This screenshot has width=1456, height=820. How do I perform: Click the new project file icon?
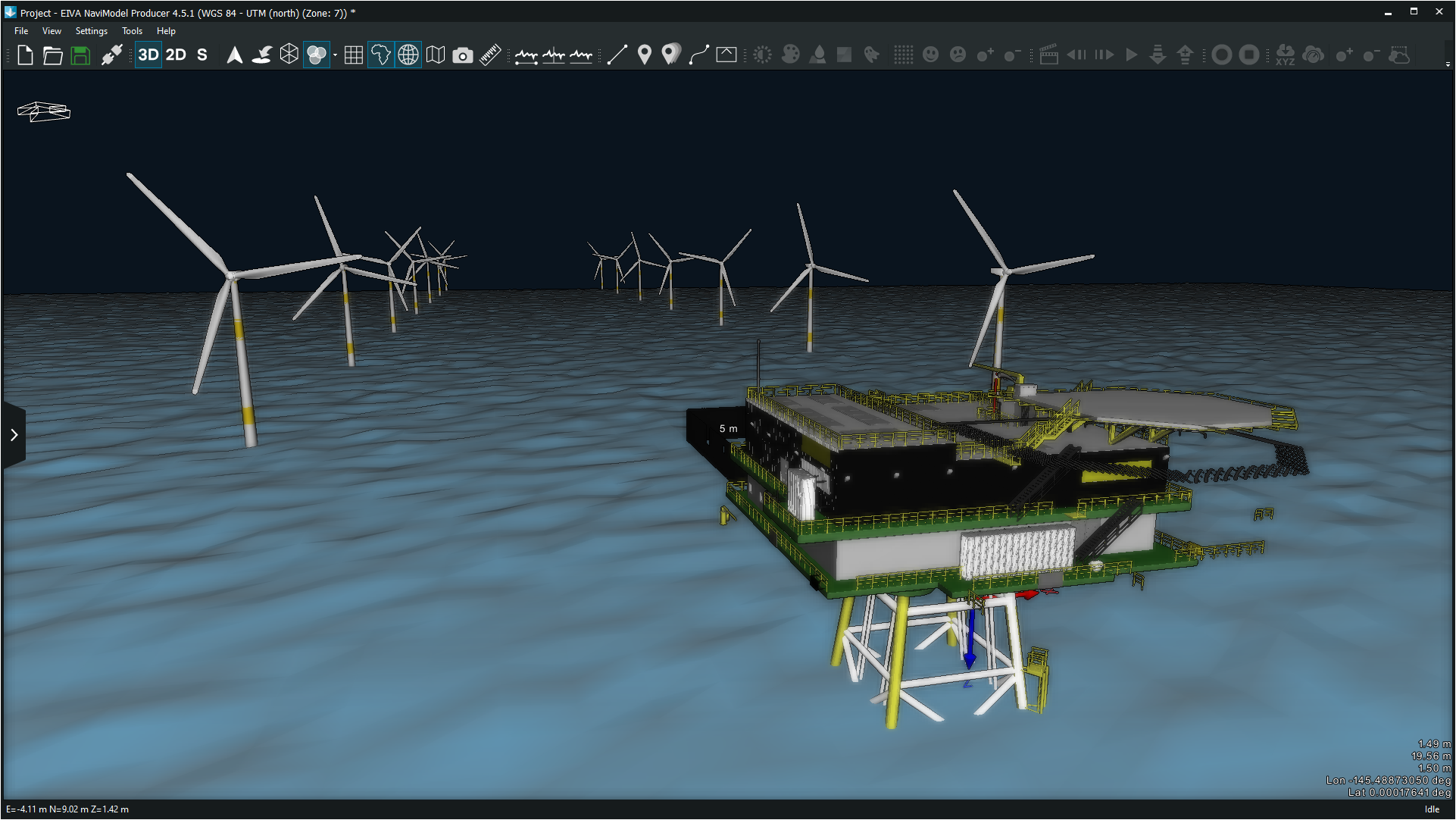click(25, 55)
